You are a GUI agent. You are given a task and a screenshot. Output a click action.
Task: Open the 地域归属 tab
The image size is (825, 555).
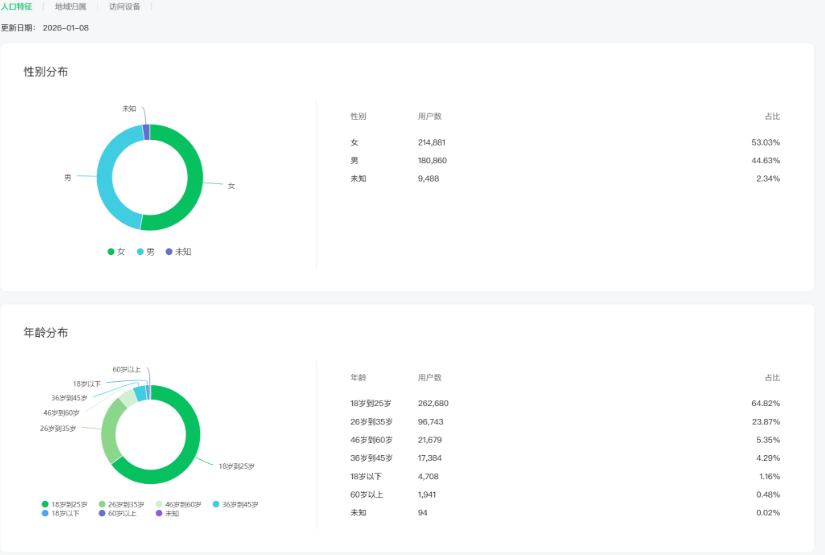click(x=71, y=7)
